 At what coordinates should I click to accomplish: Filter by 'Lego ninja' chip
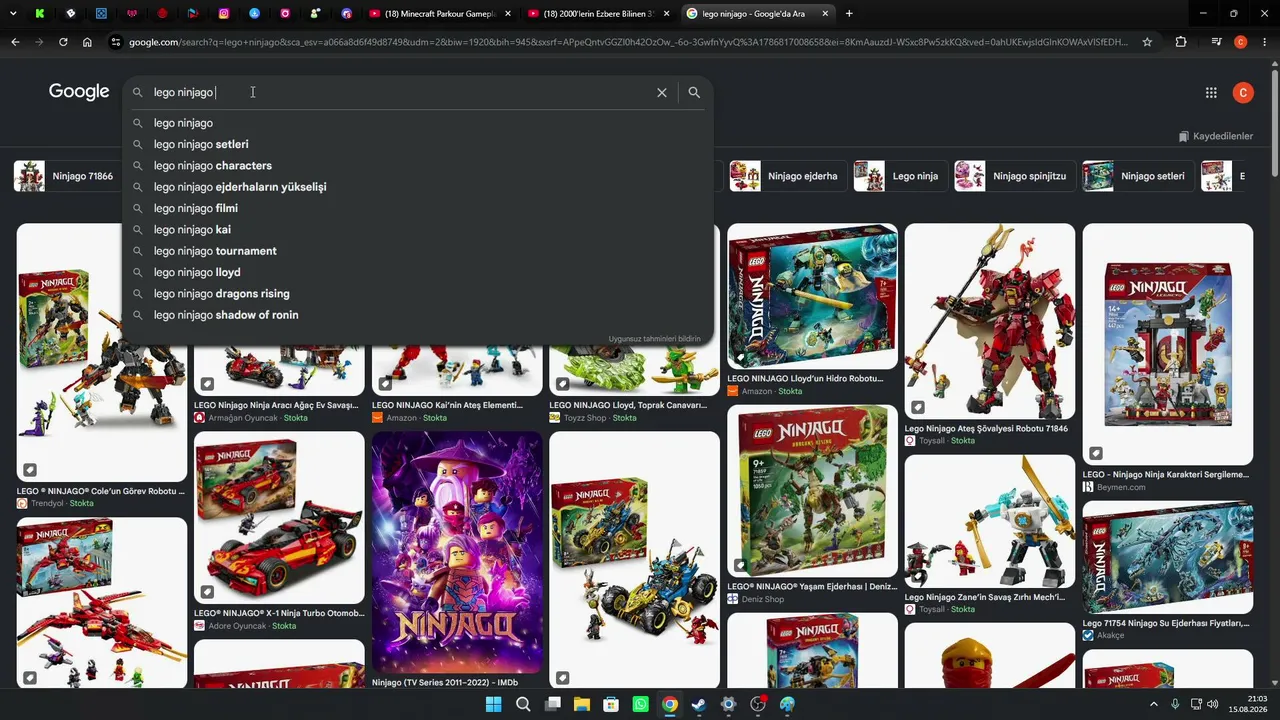(x=899, y=176)
